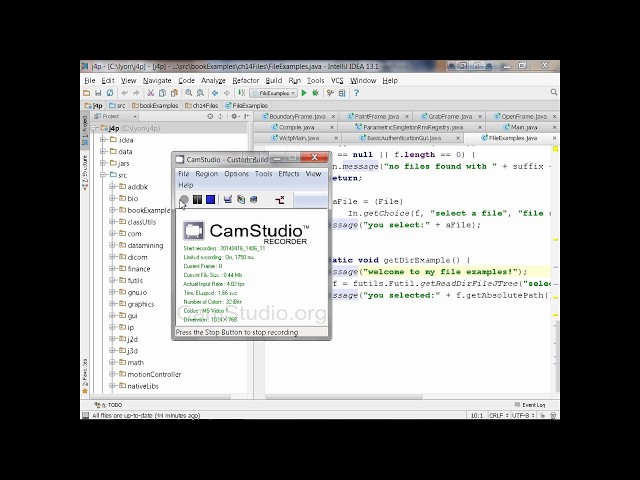Click the Copy toolbar icon
The width and height of the screenshot is (640, 480).
(162, 93)
